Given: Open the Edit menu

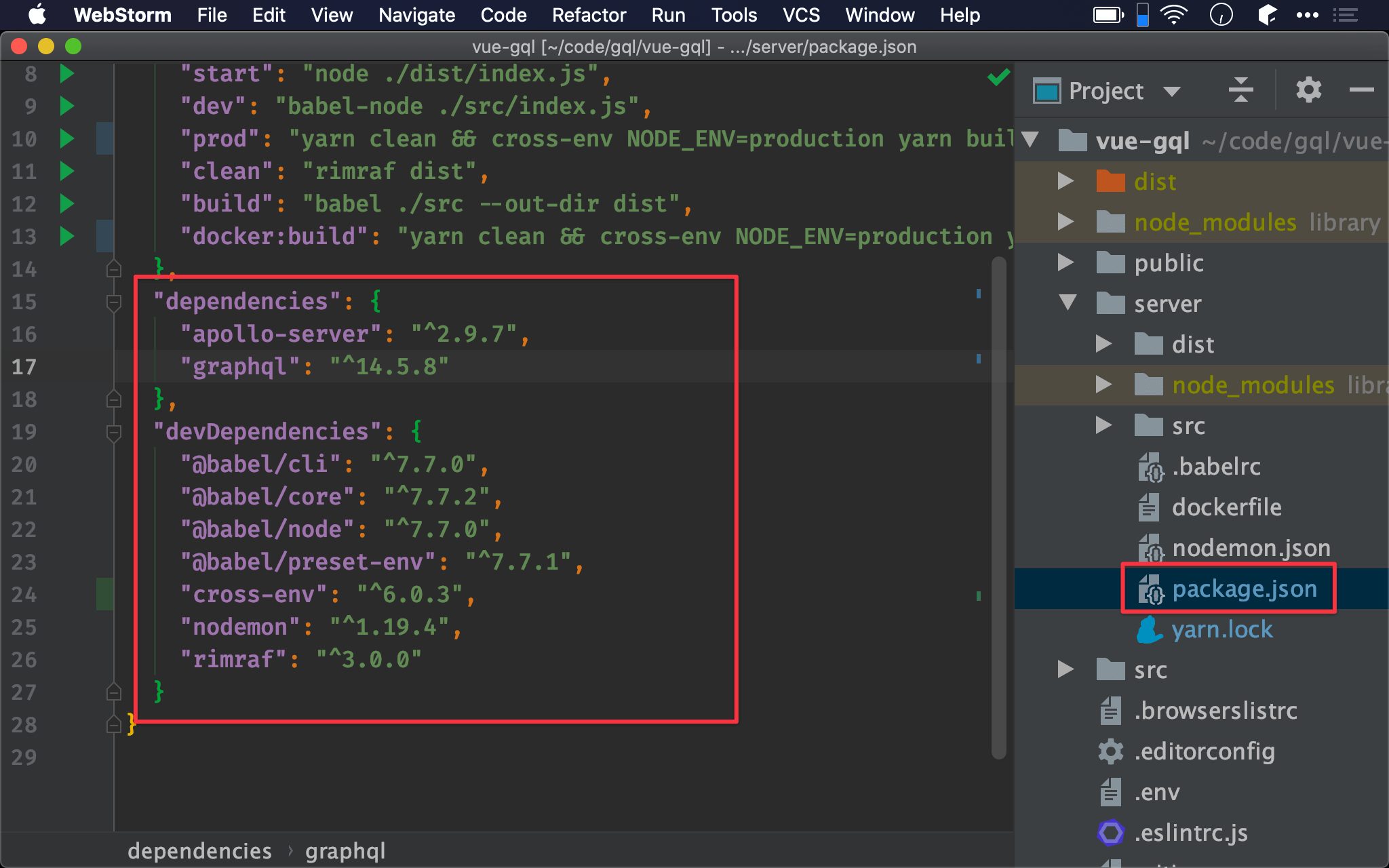Looking at the screenshot, I should coord(269,15).
